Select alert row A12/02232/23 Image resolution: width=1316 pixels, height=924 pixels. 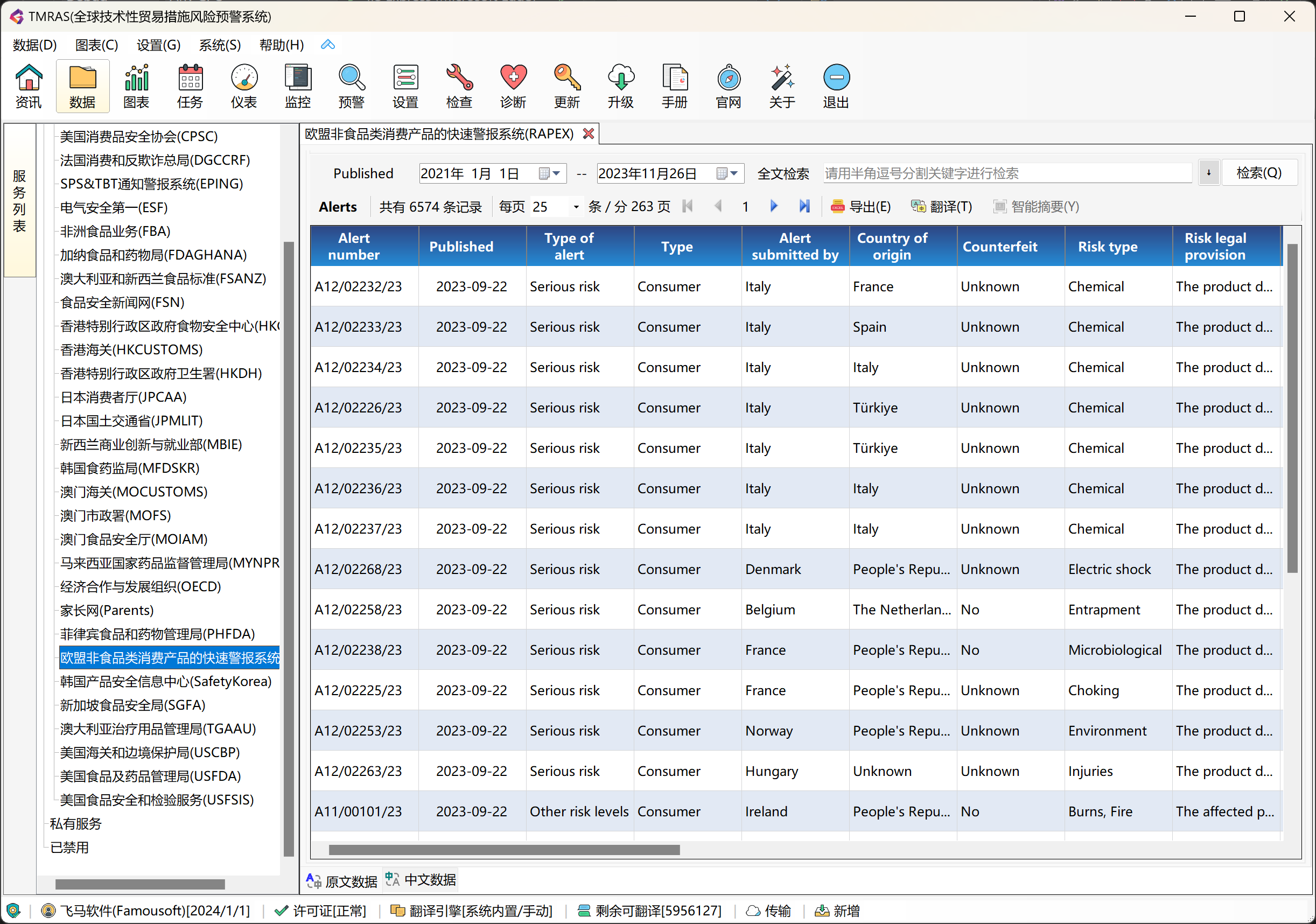(x=796, y=286)
